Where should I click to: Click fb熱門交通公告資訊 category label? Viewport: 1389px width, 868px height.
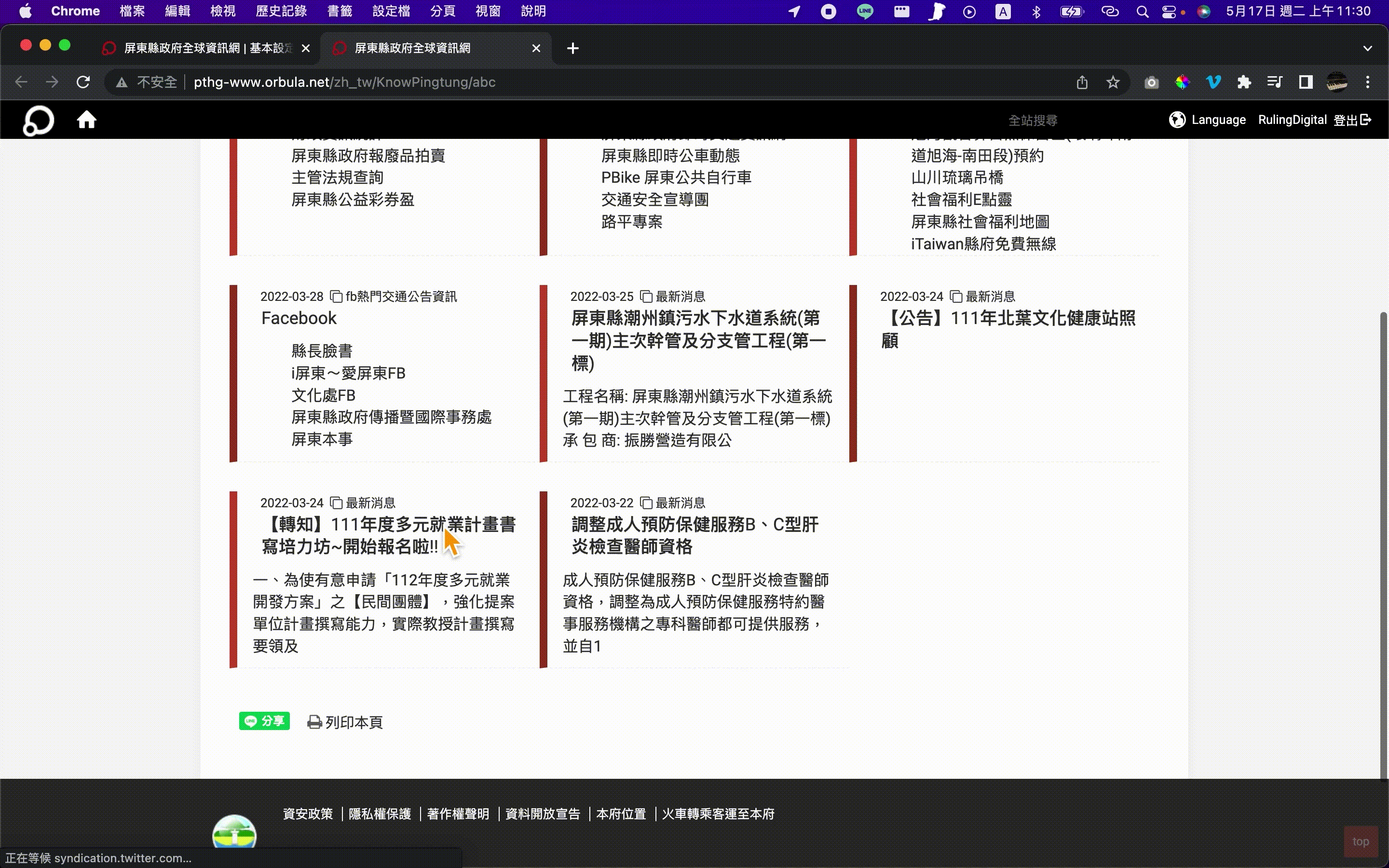point(401,296)
